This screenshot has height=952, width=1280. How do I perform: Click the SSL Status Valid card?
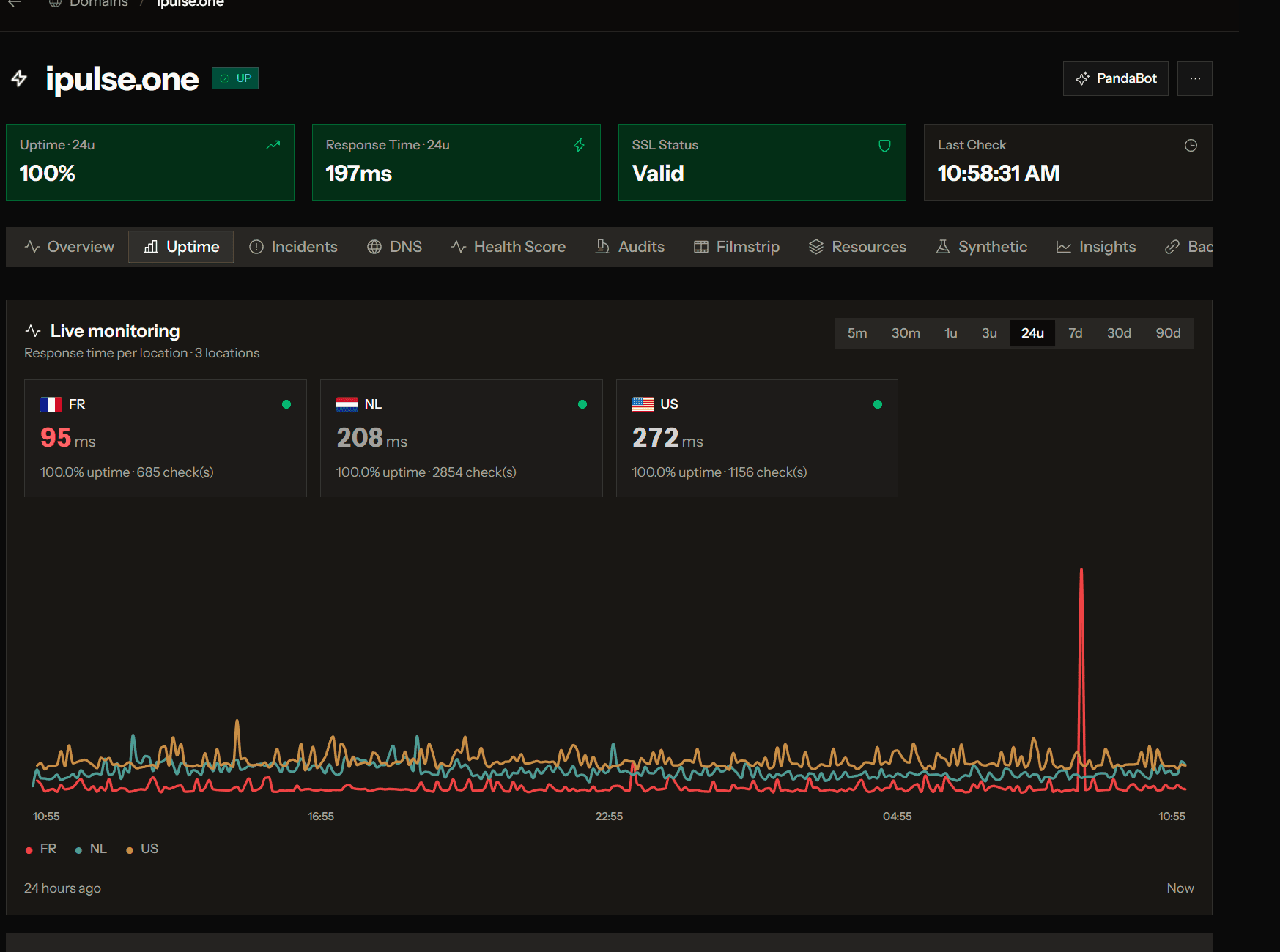(x=762, y=163)
